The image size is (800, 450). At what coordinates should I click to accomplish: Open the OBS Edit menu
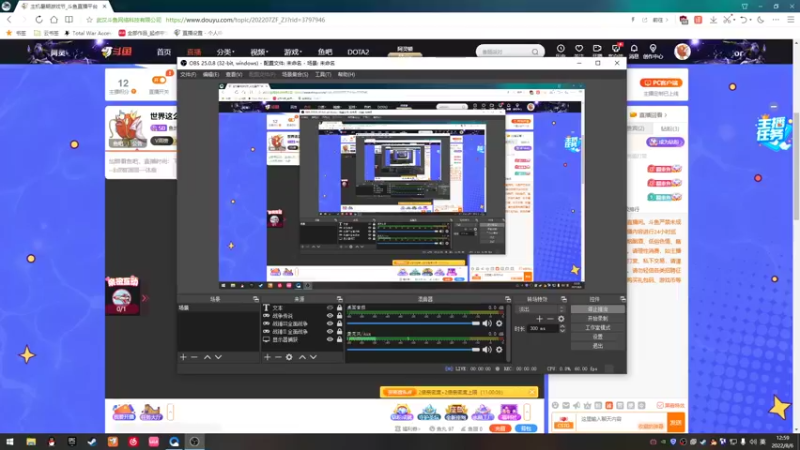tap(211, 74)
